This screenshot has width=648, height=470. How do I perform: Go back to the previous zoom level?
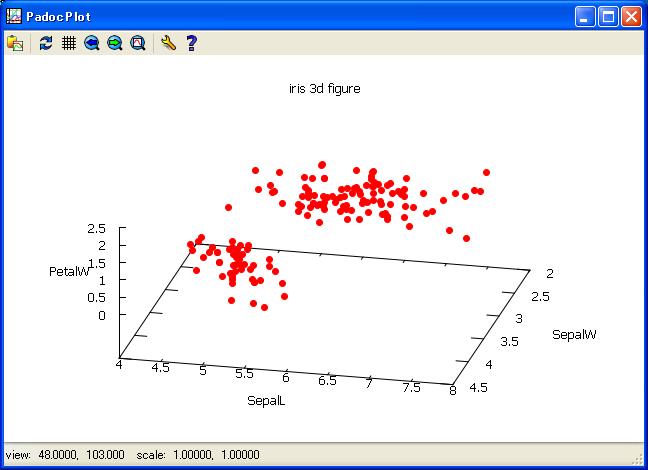tap(92, 43)
